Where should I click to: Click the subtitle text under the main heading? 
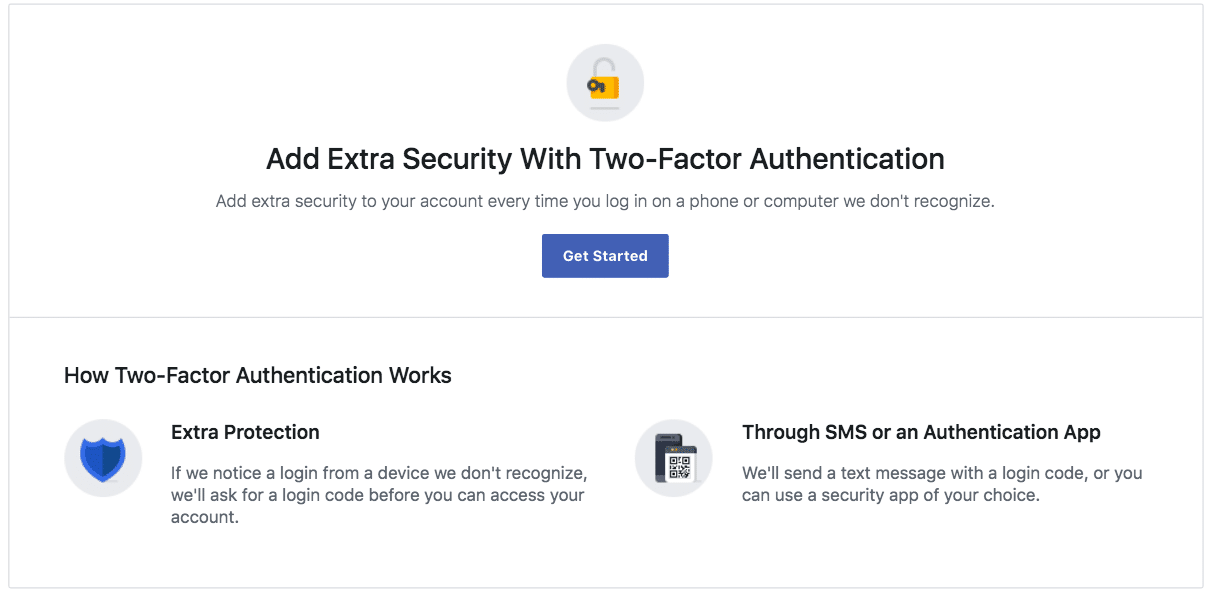tap(605, 201)
